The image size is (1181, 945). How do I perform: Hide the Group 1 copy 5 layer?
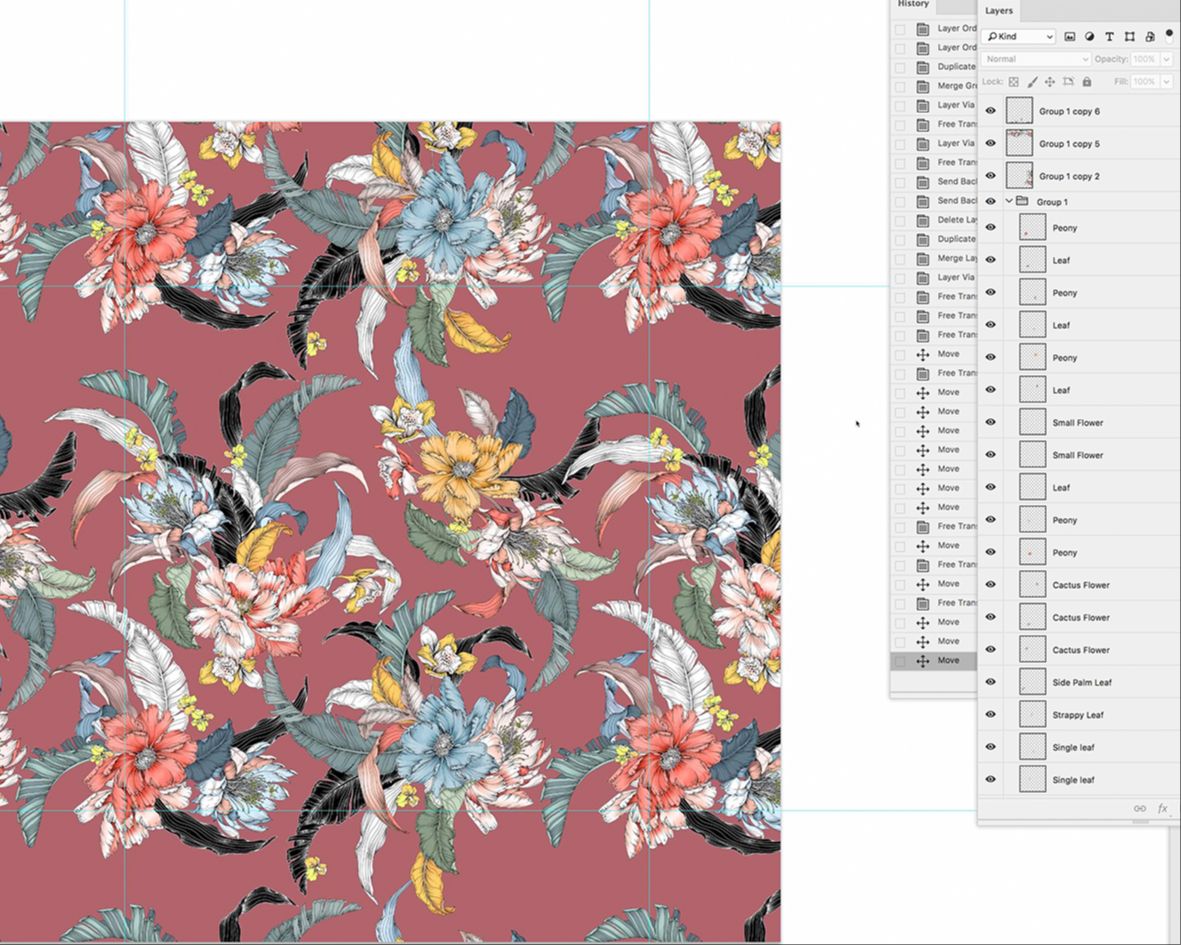point(990,143)
